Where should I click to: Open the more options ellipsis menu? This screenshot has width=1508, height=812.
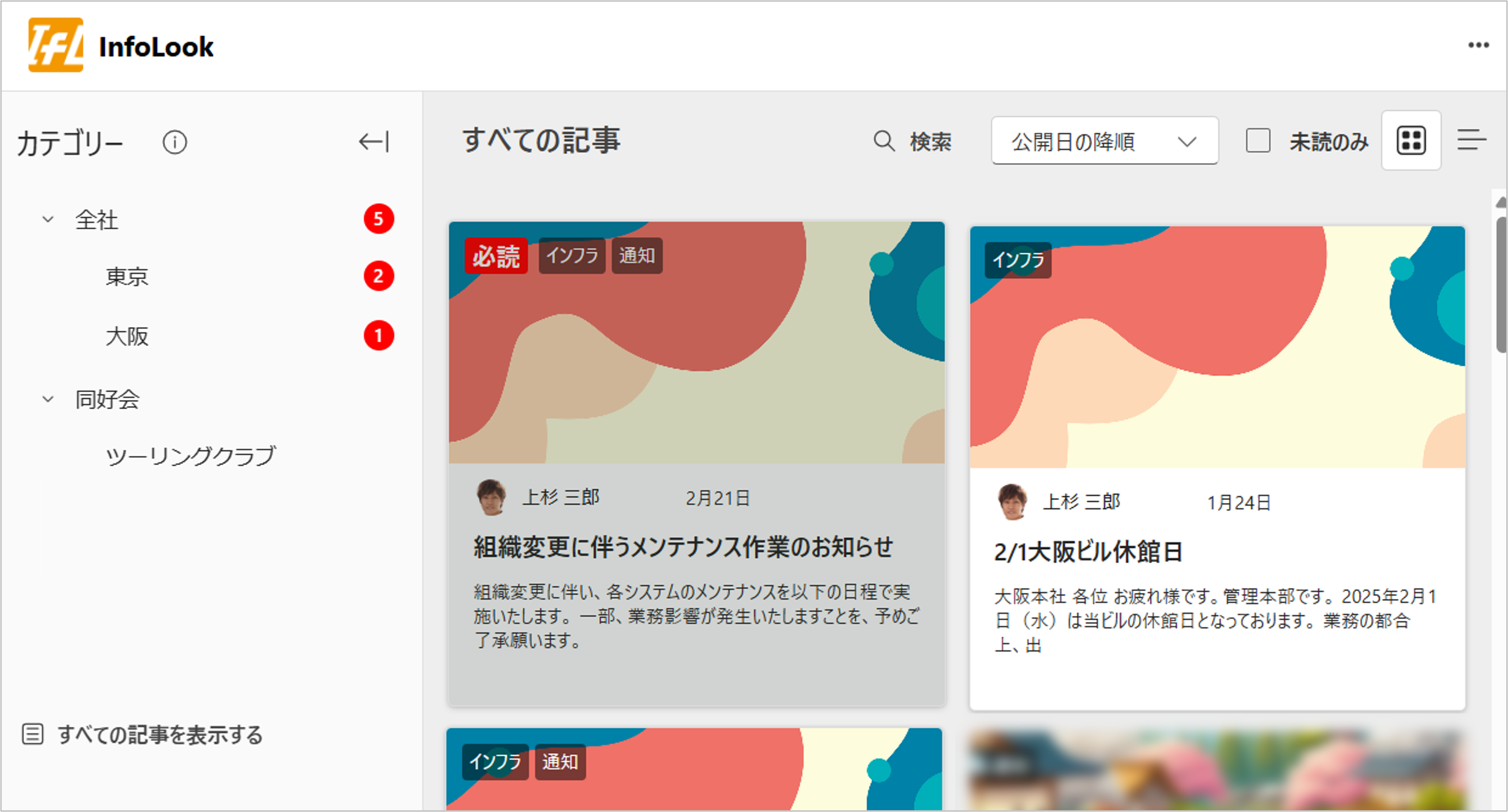[1478, 45]
